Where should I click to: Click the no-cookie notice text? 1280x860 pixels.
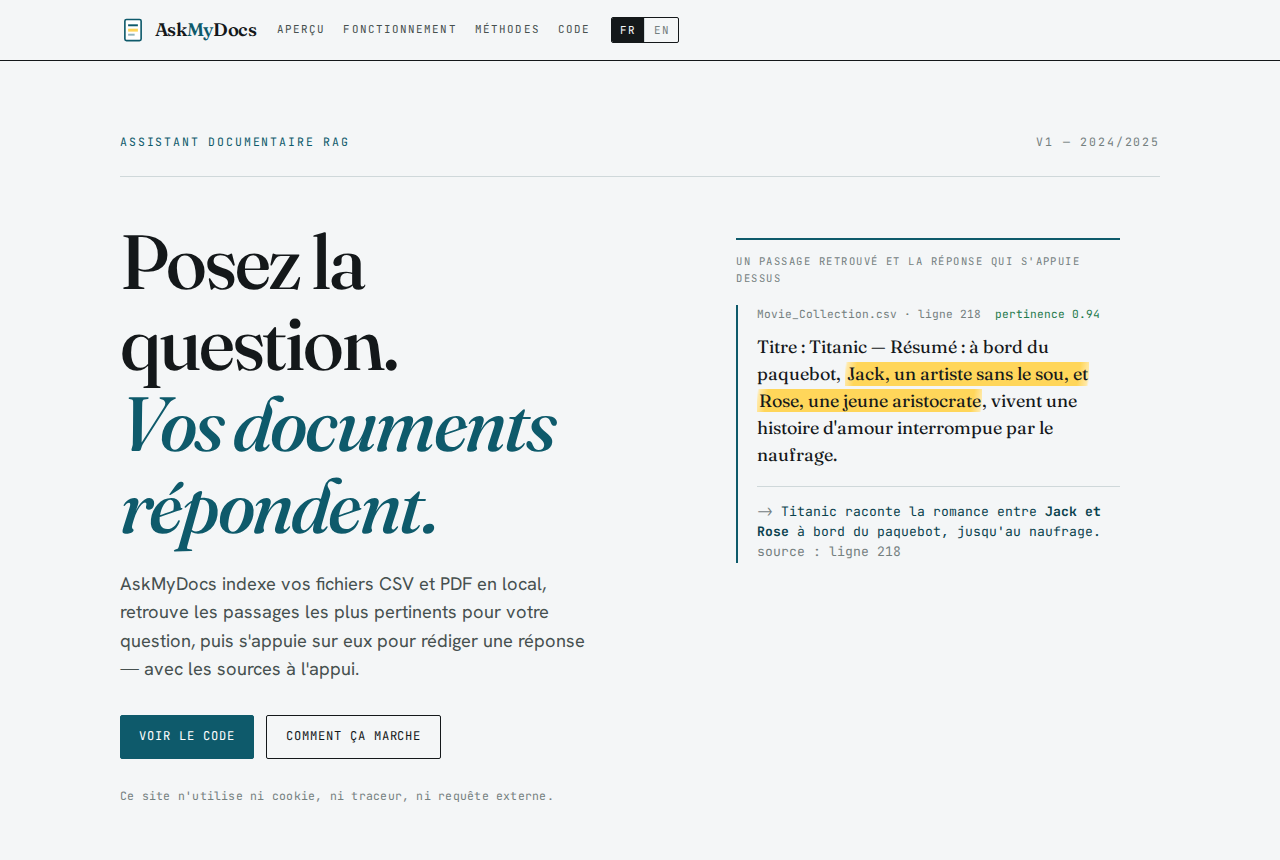point(337,796)
